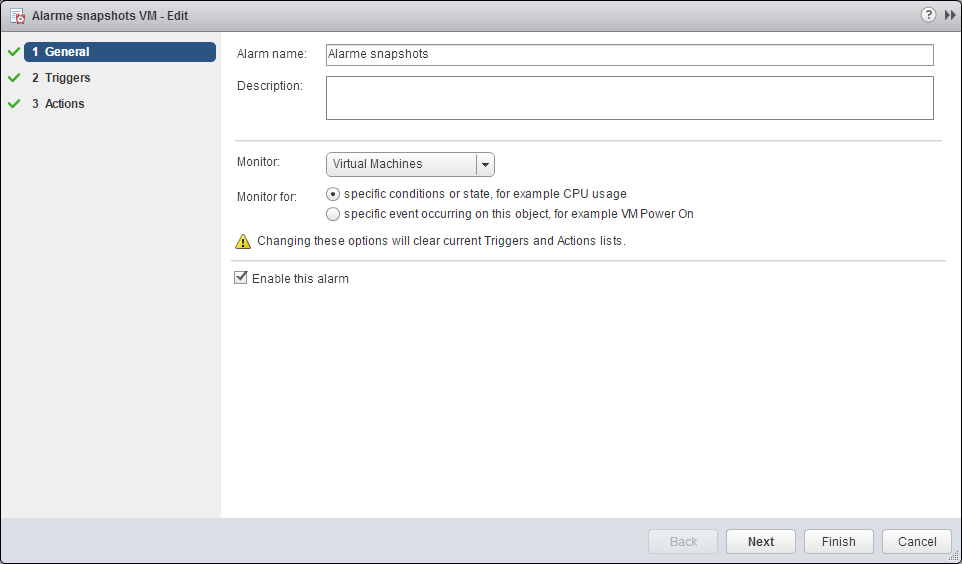962x564 pixels.
Task: Click the alarm icon in the title bar
Action: [17, 16]
